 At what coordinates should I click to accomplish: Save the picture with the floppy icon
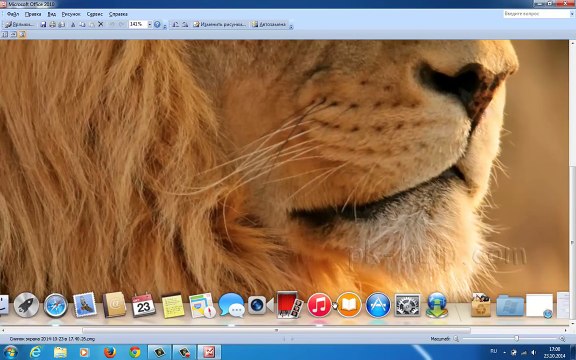[43, 24]
